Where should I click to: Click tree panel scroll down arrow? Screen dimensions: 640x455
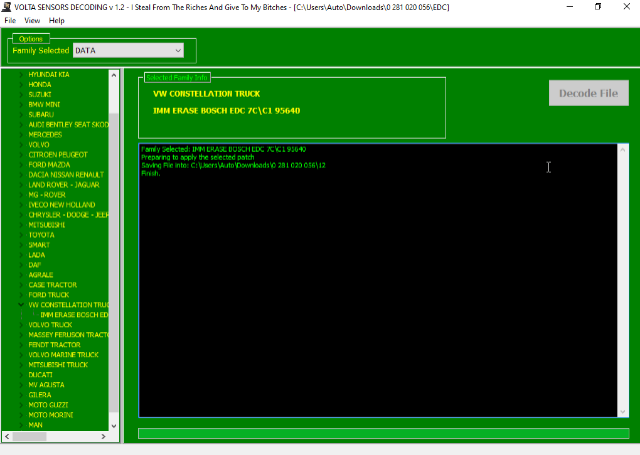(113, 426)
